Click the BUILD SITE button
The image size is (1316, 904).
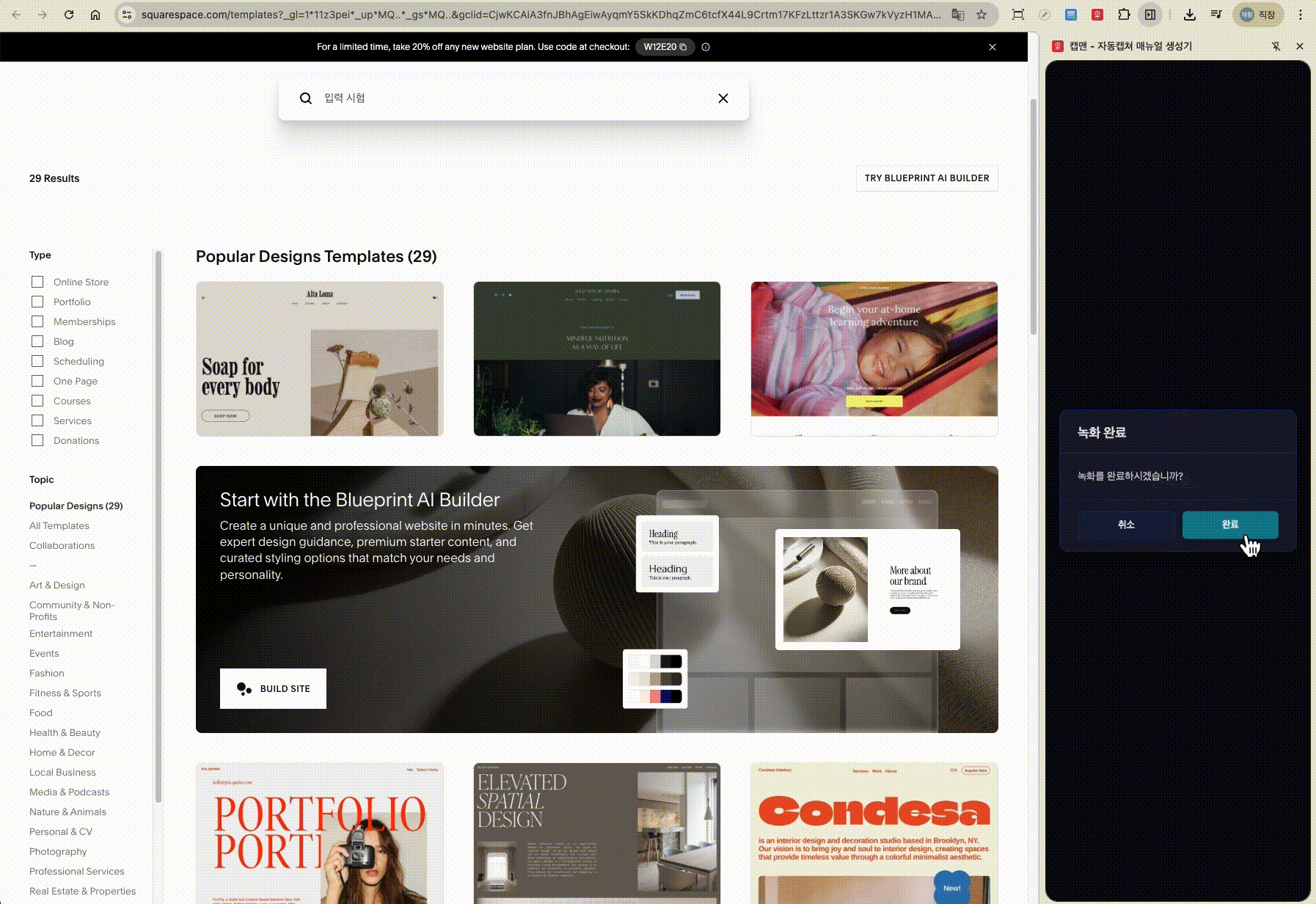coord(273,688)
